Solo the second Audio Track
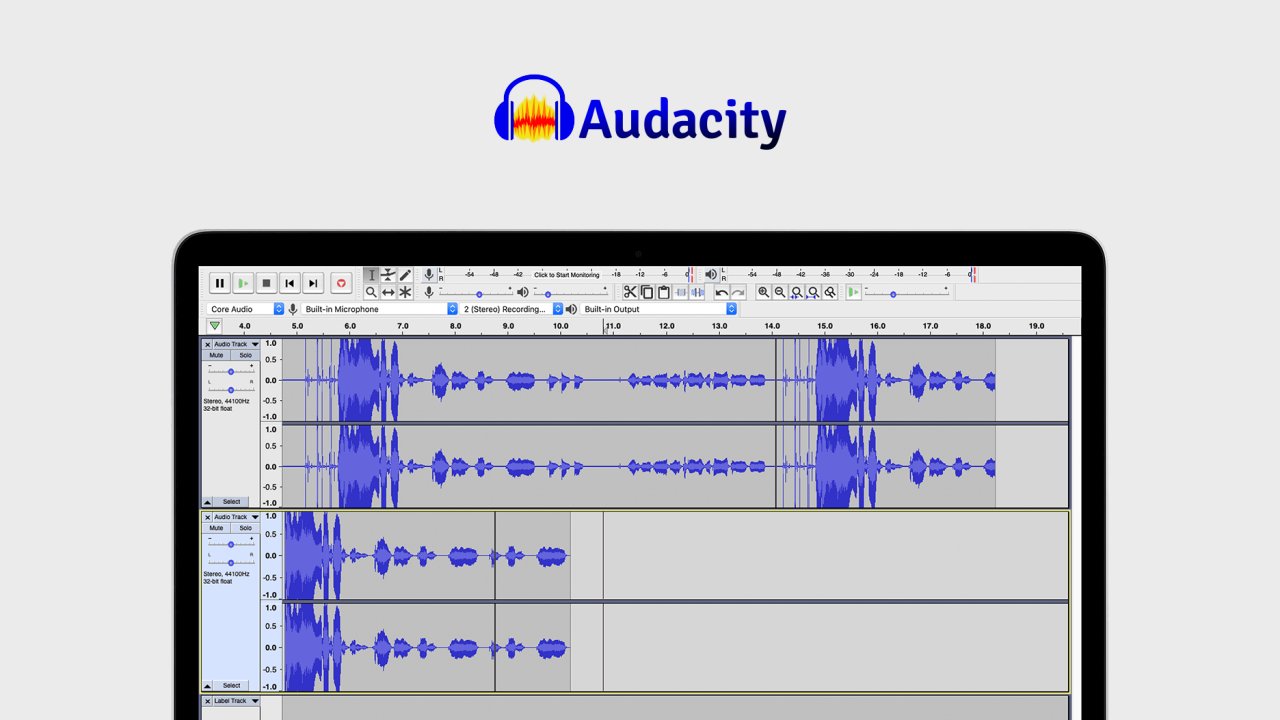The image size is (1280, 720). [x=246, y=527]
